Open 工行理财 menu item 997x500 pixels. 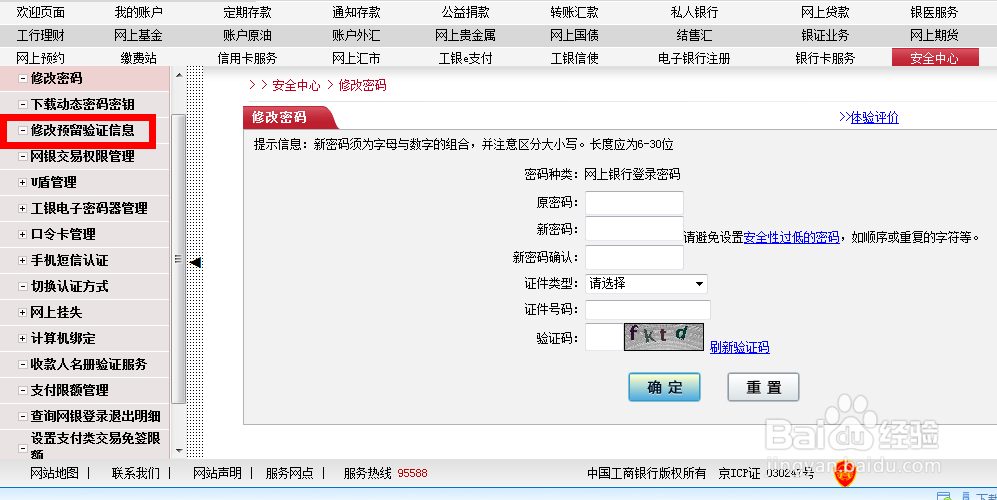[x=40, y=36]
